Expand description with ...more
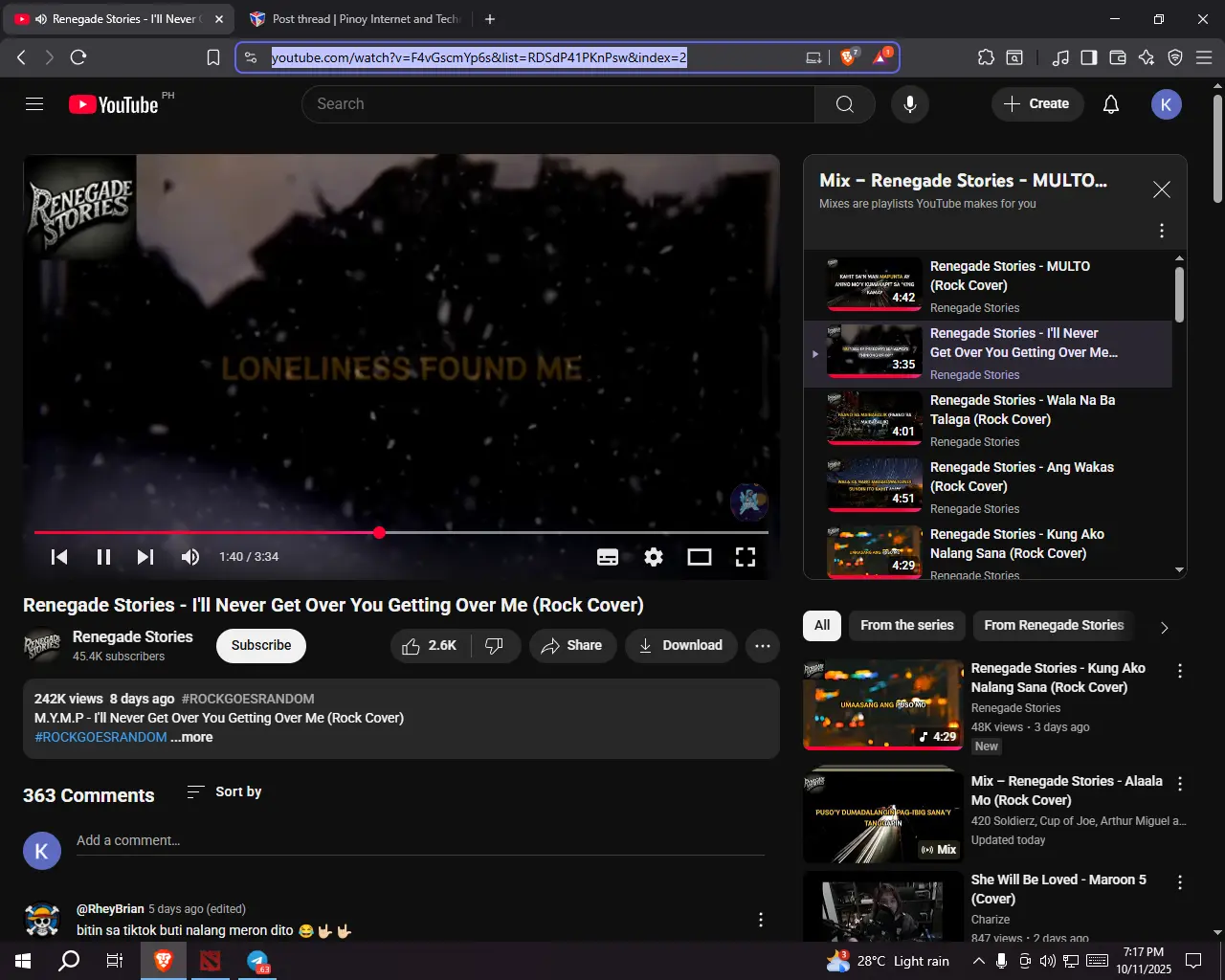Screen dimensions: 1225x980 [x=191, y=738]
